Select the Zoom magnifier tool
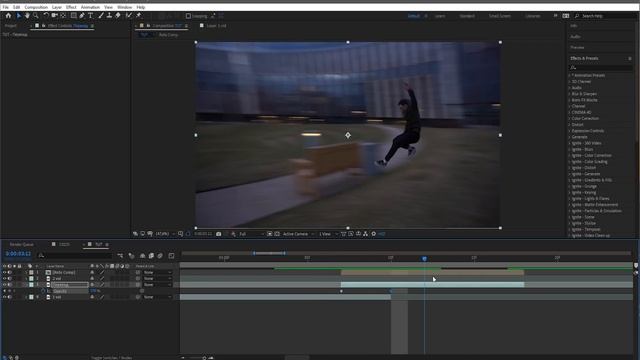This screenshot has height=360, width=640. tap(36, 16)
